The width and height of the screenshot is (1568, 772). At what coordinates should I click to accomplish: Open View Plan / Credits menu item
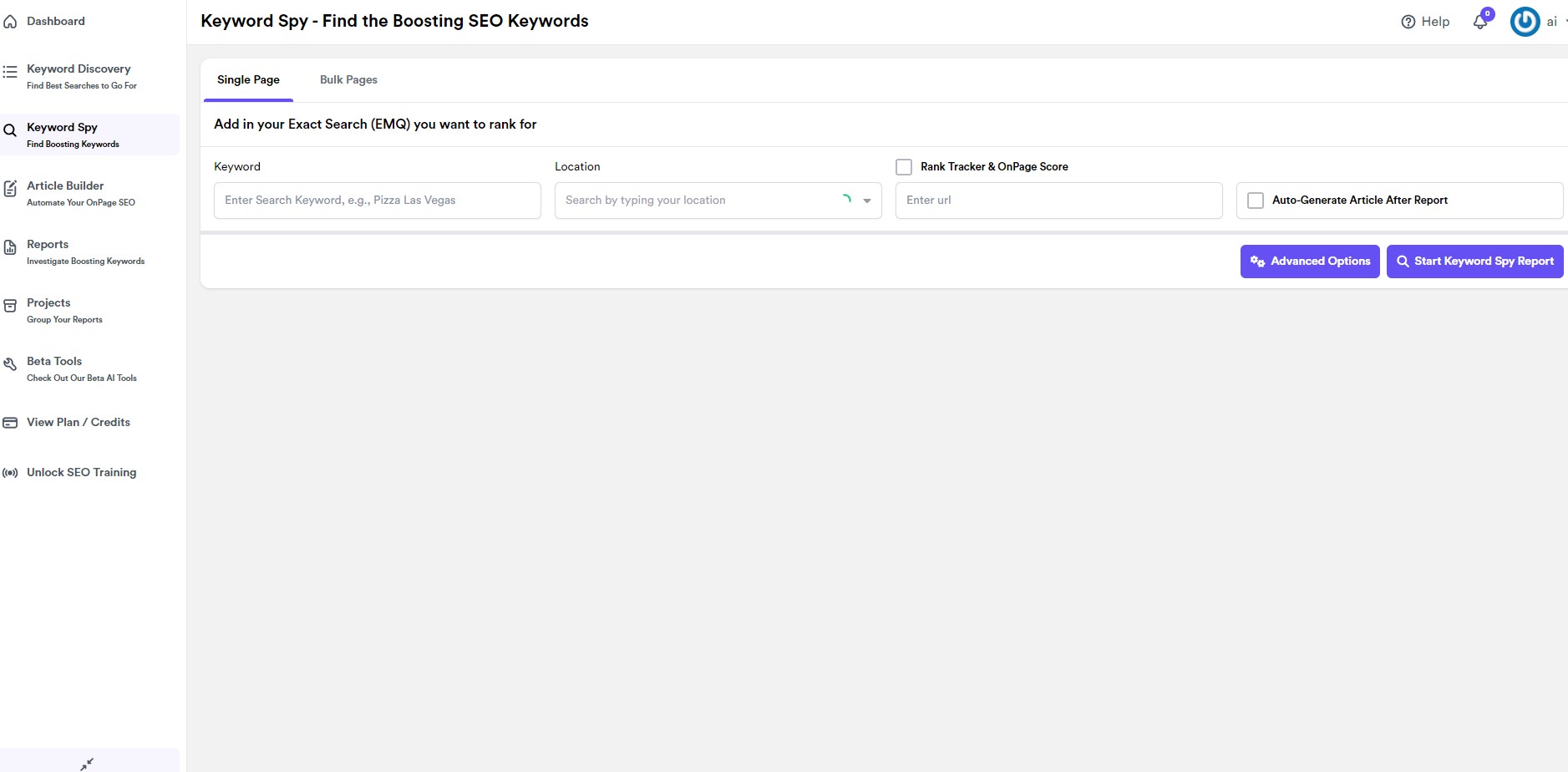(x=79, y=422)
